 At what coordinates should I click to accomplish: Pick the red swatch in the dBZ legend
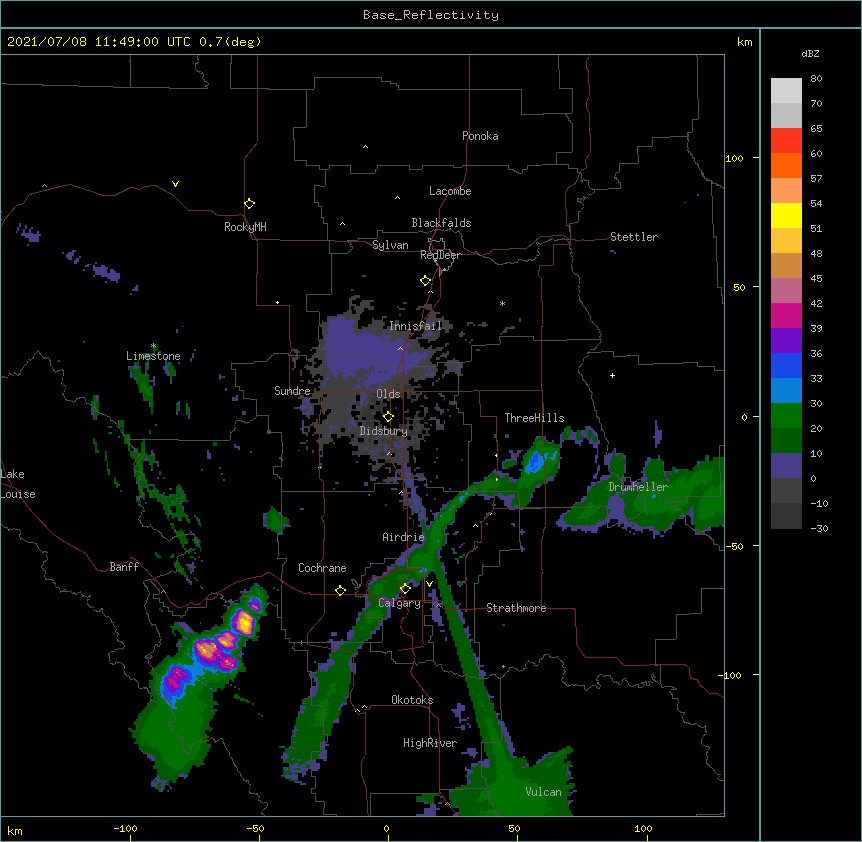coord(786,141)
